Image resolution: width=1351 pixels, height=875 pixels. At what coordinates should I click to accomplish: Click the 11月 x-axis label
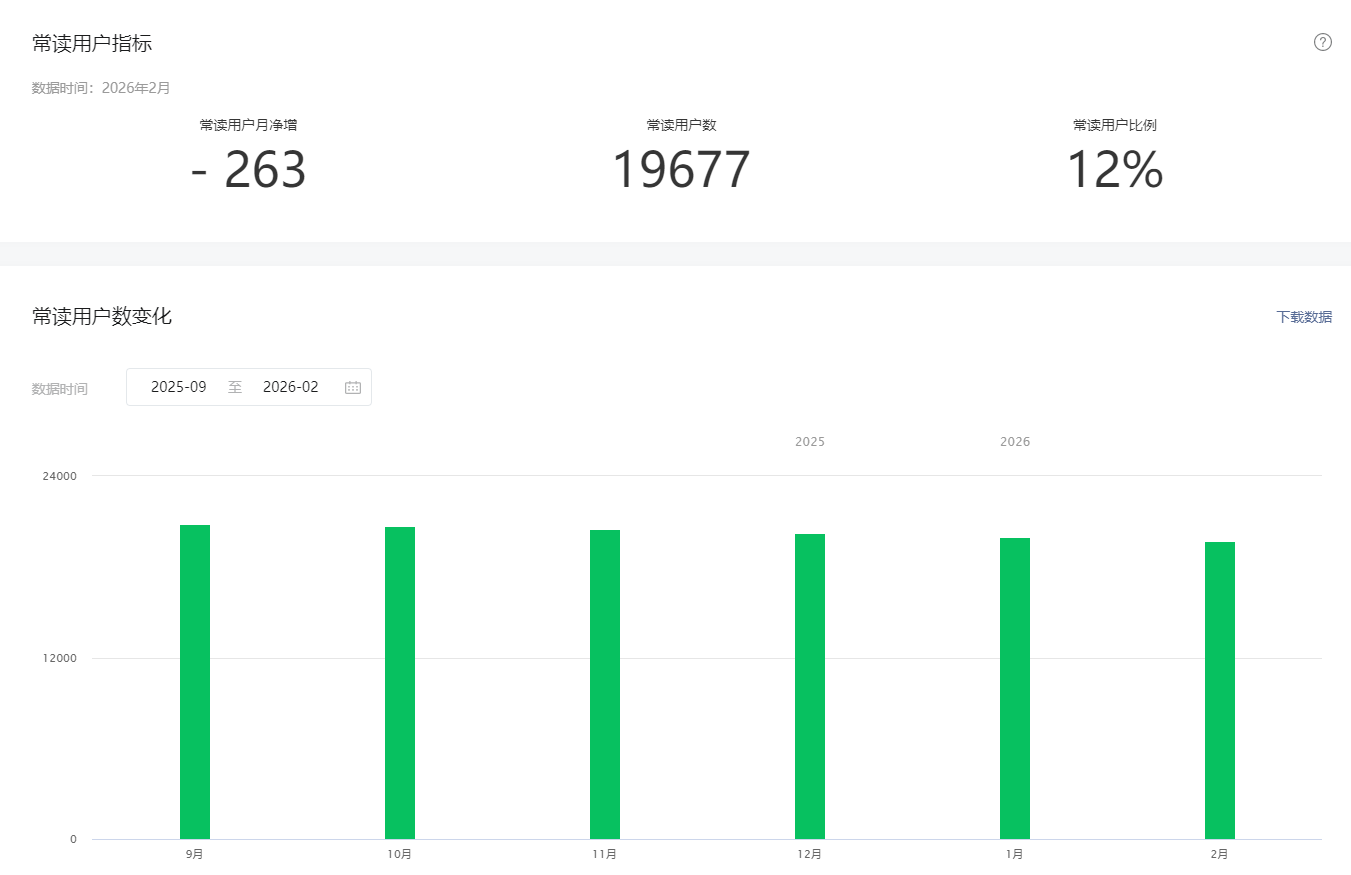tap(605, 855)
